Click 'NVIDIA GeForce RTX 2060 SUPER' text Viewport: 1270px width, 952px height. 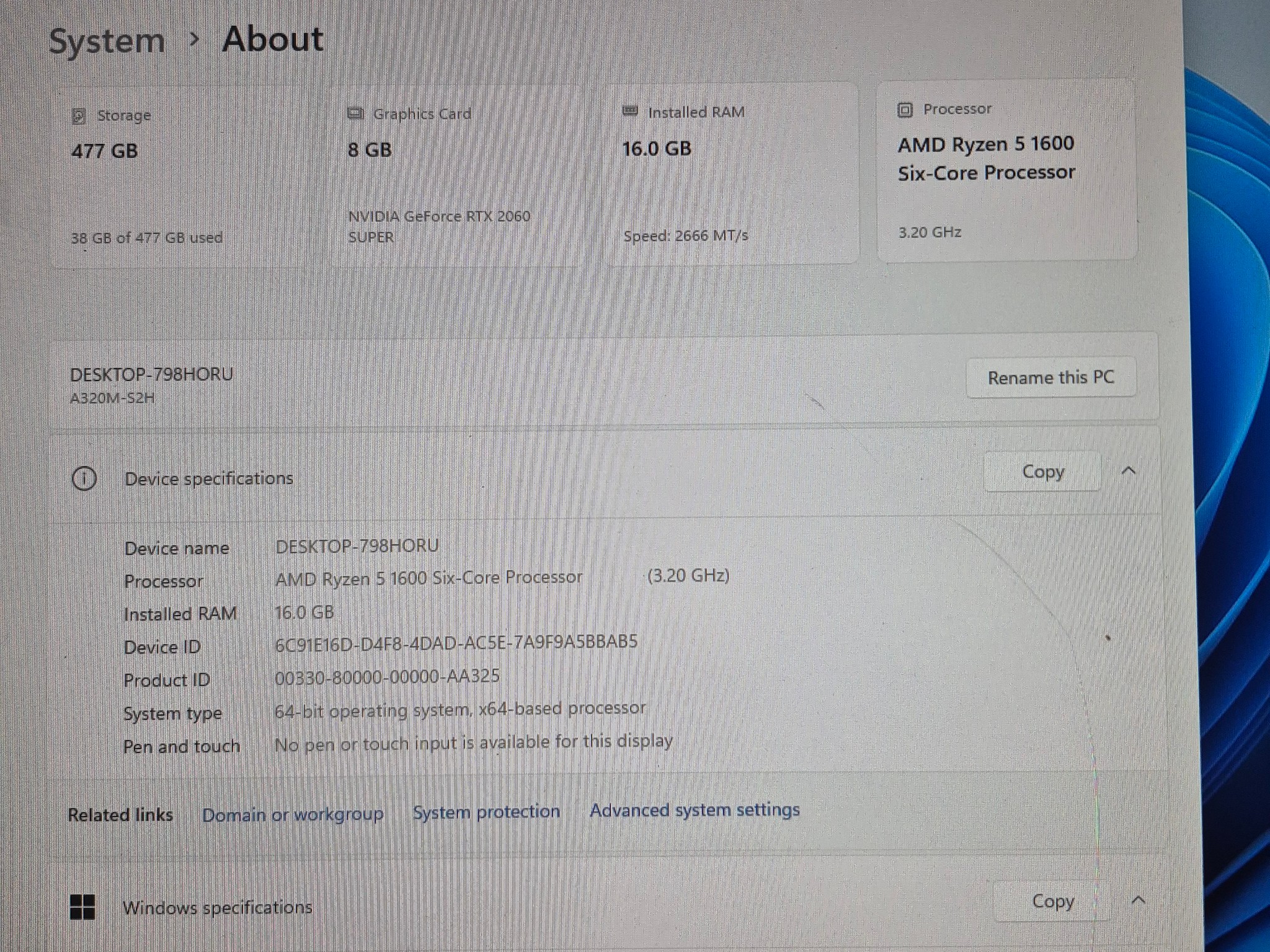(439, 227)
